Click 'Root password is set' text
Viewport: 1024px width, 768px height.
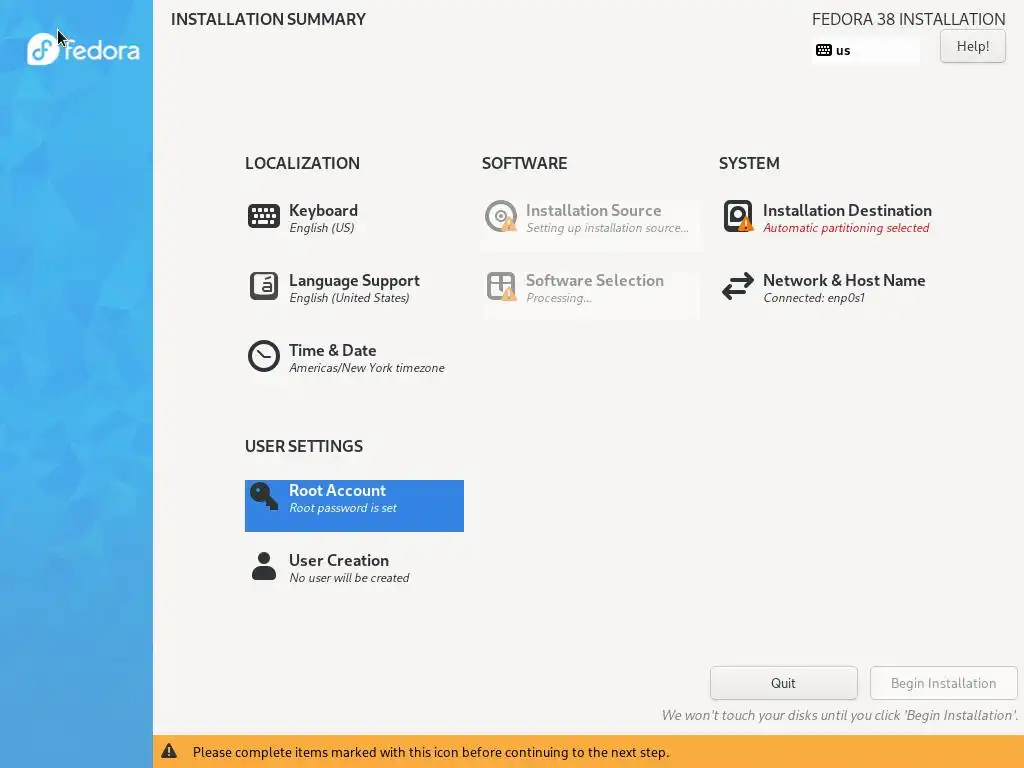pos(343,508)
